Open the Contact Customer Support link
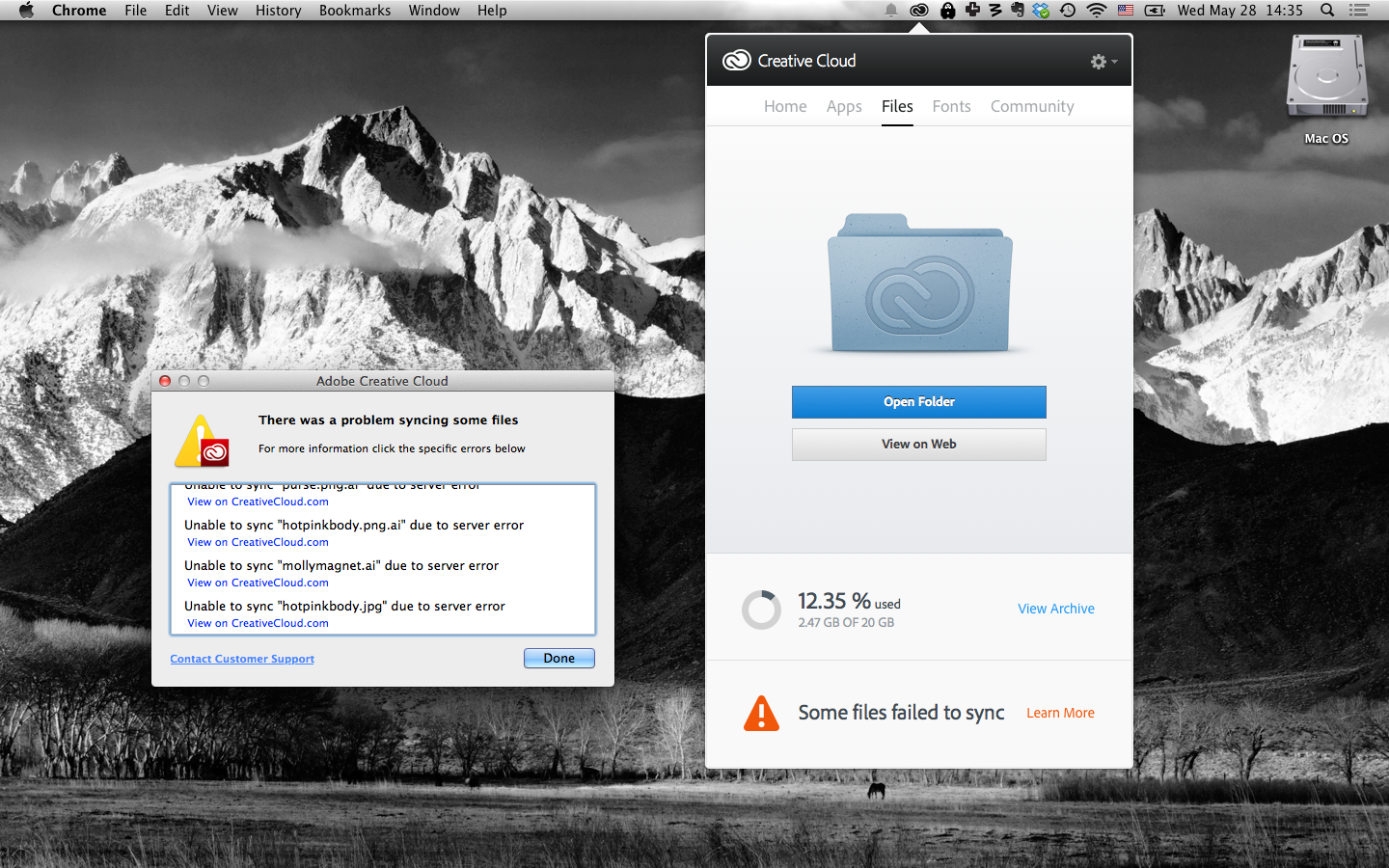Image resolution: width=1389 pixels, height=868 pixels. 242,659
